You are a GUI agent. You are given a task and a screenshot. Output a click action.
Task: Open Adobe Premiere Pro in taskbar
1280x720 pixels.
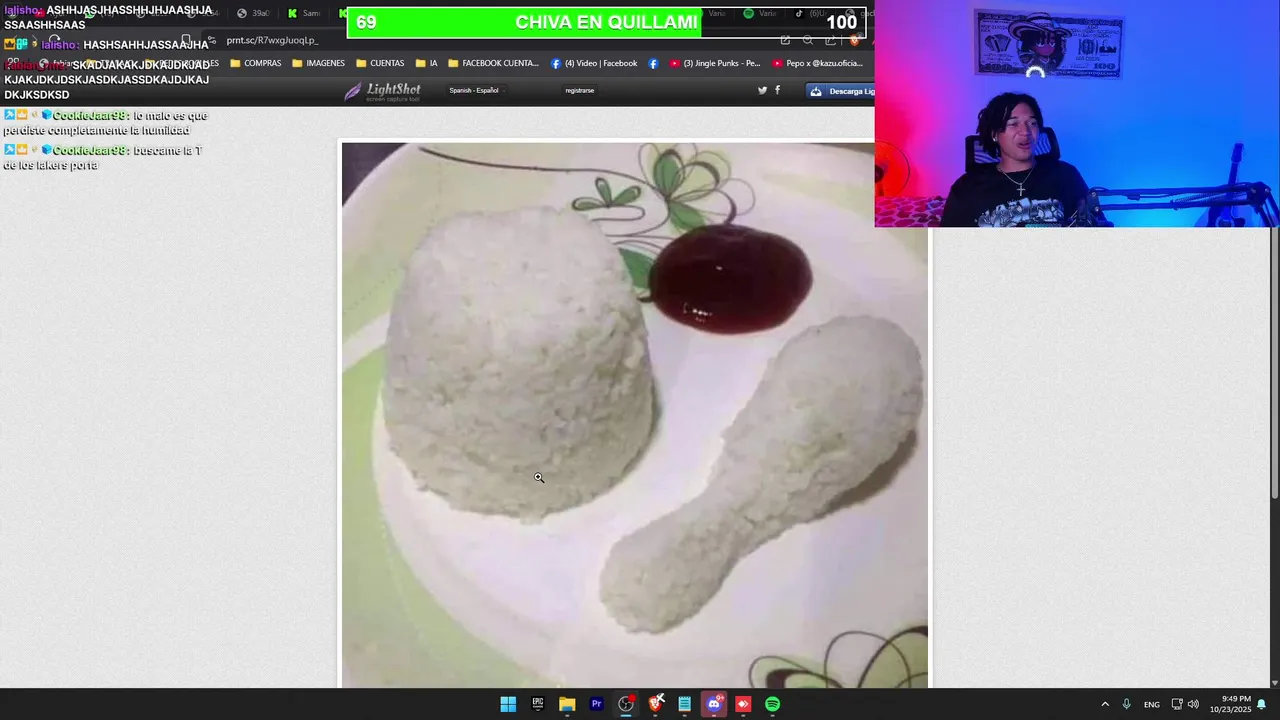pyautogui.click(x=596, y=704)
